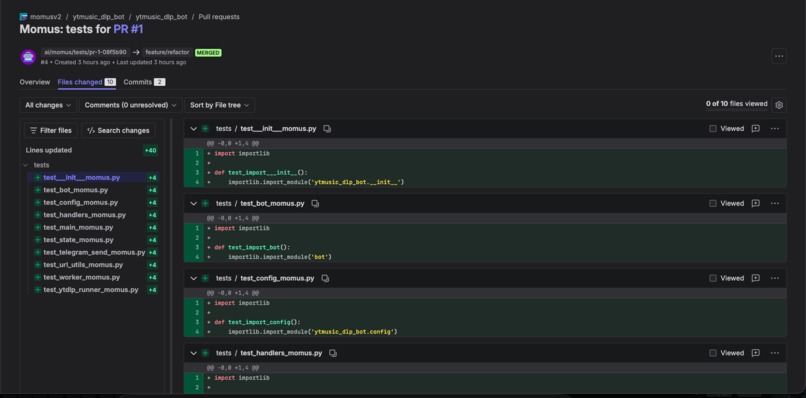The height and width of the screenshot is (398, 806).
Task: Open pull request more actions menu
Action: (779, 56)
